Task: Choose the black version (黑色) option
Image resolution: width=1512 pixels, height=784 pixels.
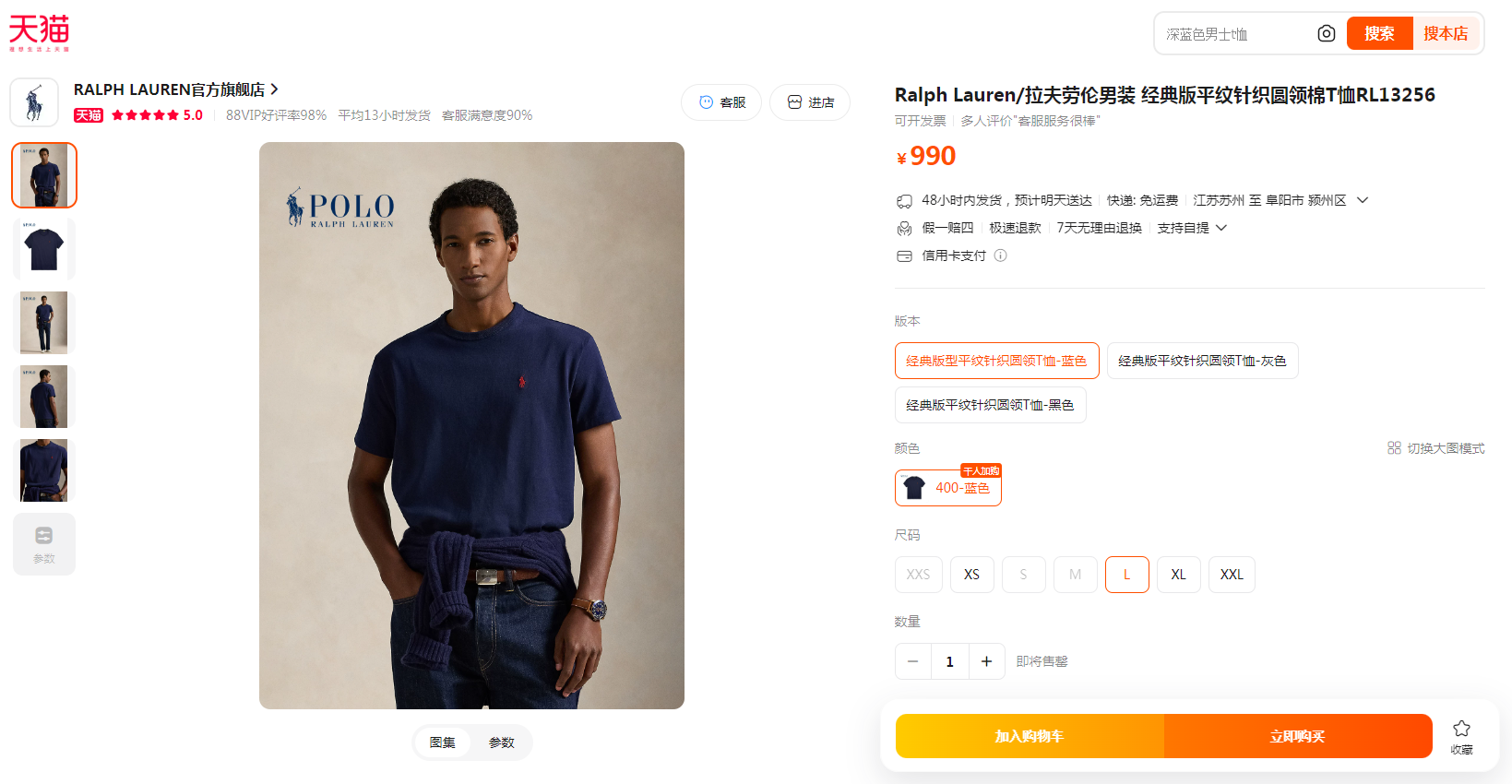Action: tap(990, 405)
